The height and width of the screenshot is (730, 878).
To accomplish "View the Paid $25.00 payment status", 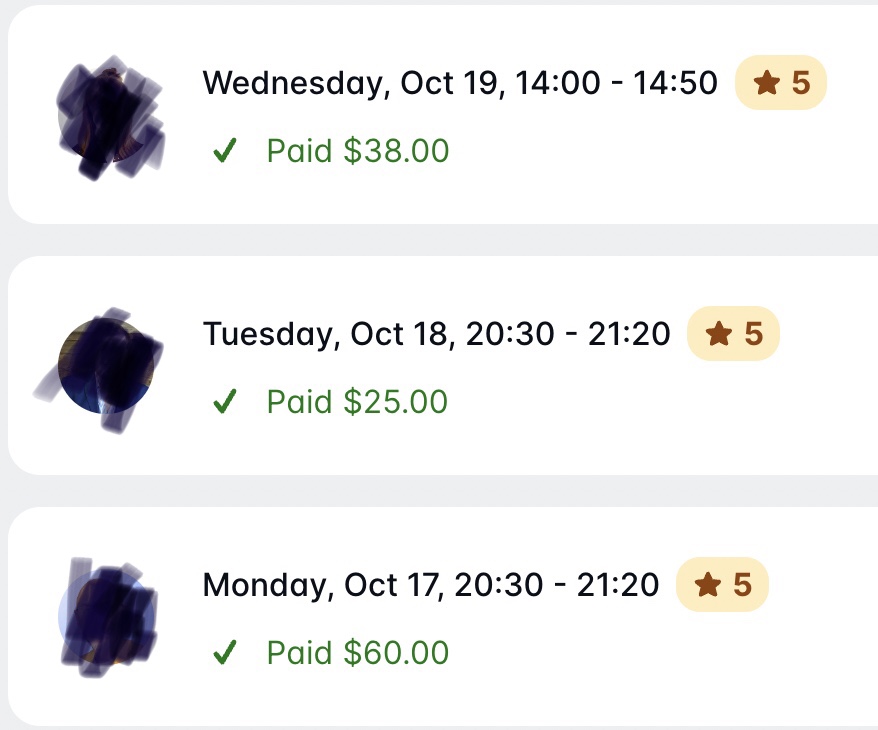I will pyautogui.click(x=357, y=401).
